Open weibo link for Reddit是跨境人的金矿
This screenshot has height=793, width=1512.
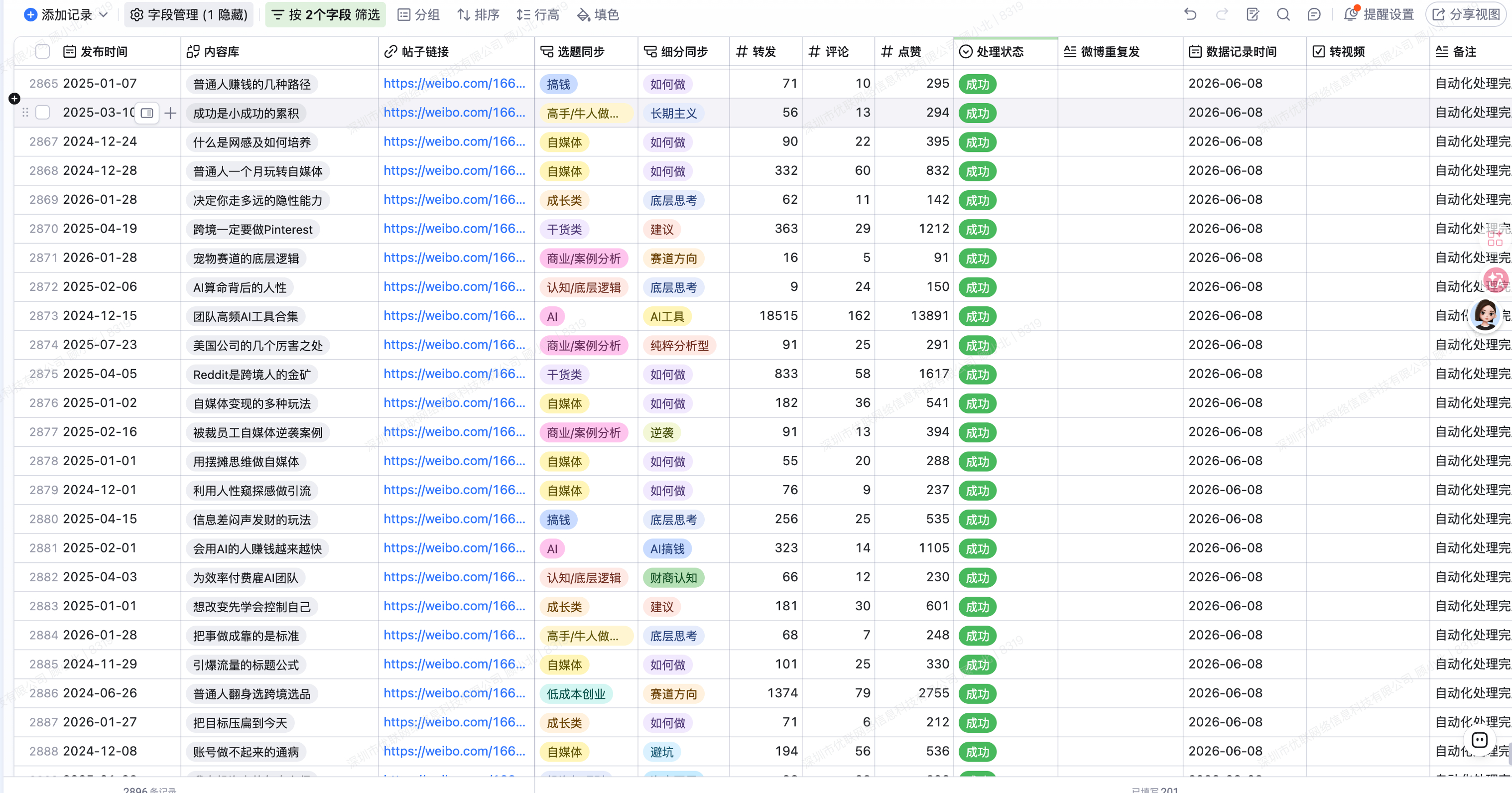(454, 374)
